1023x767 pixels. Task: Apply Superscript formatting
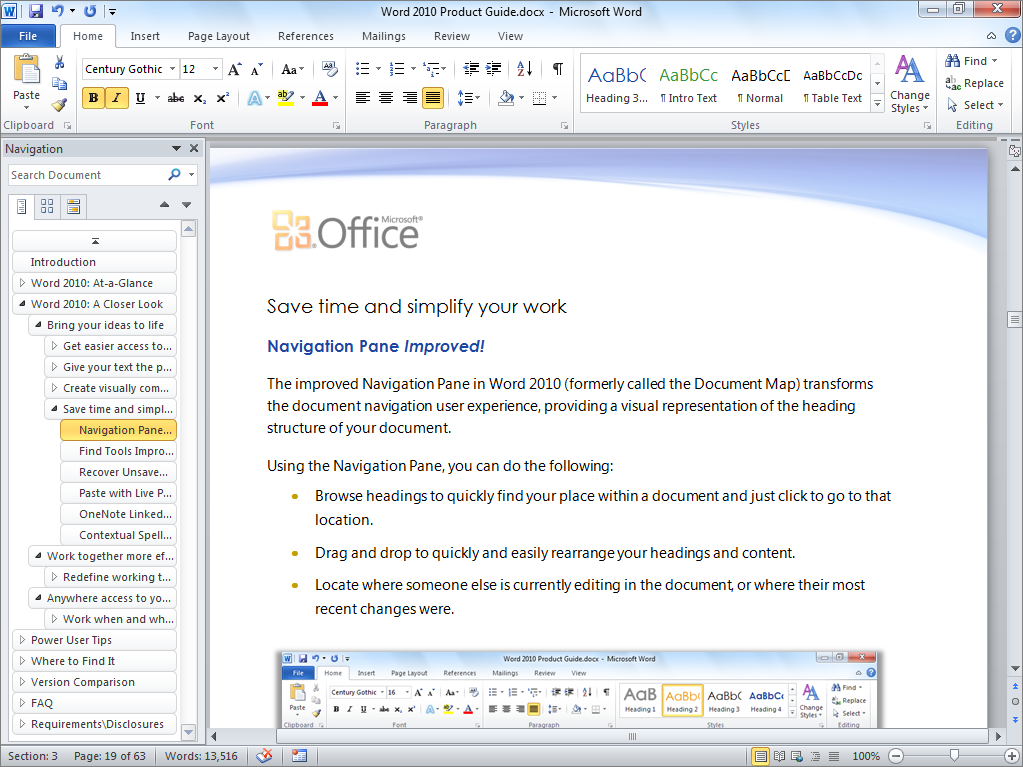(222, 98)
